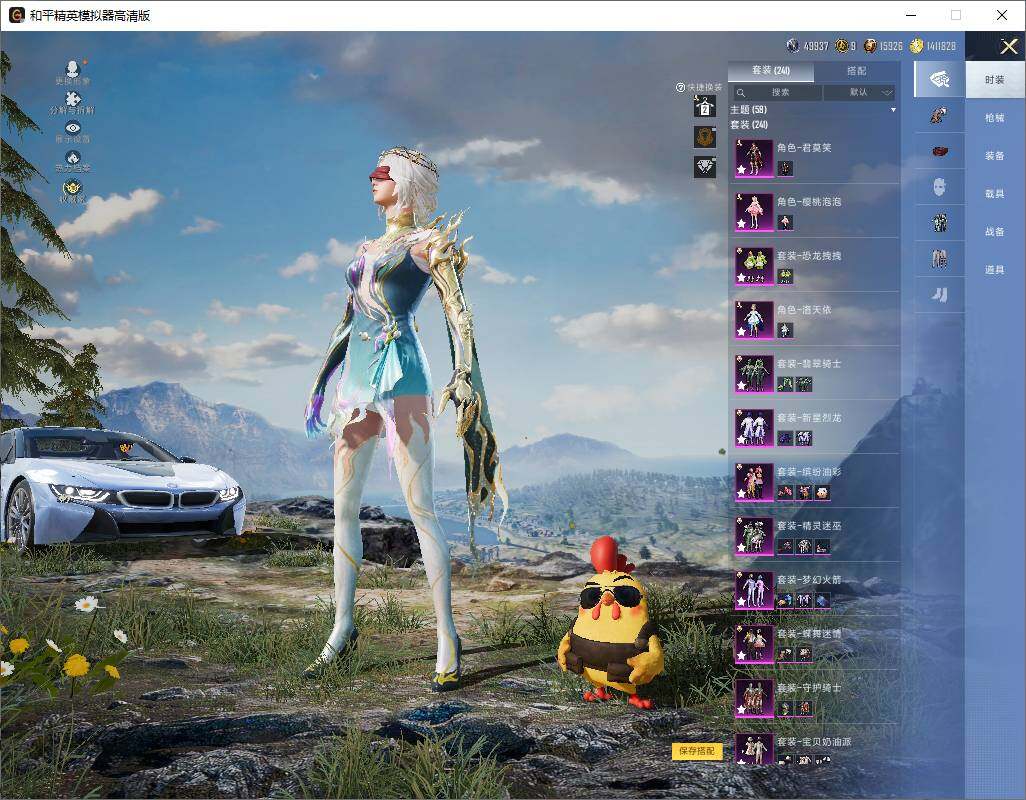The height and width of the screenshot is (800, 1026).
Task: Click the white BMW sports car
Action: tap(121, 487)
